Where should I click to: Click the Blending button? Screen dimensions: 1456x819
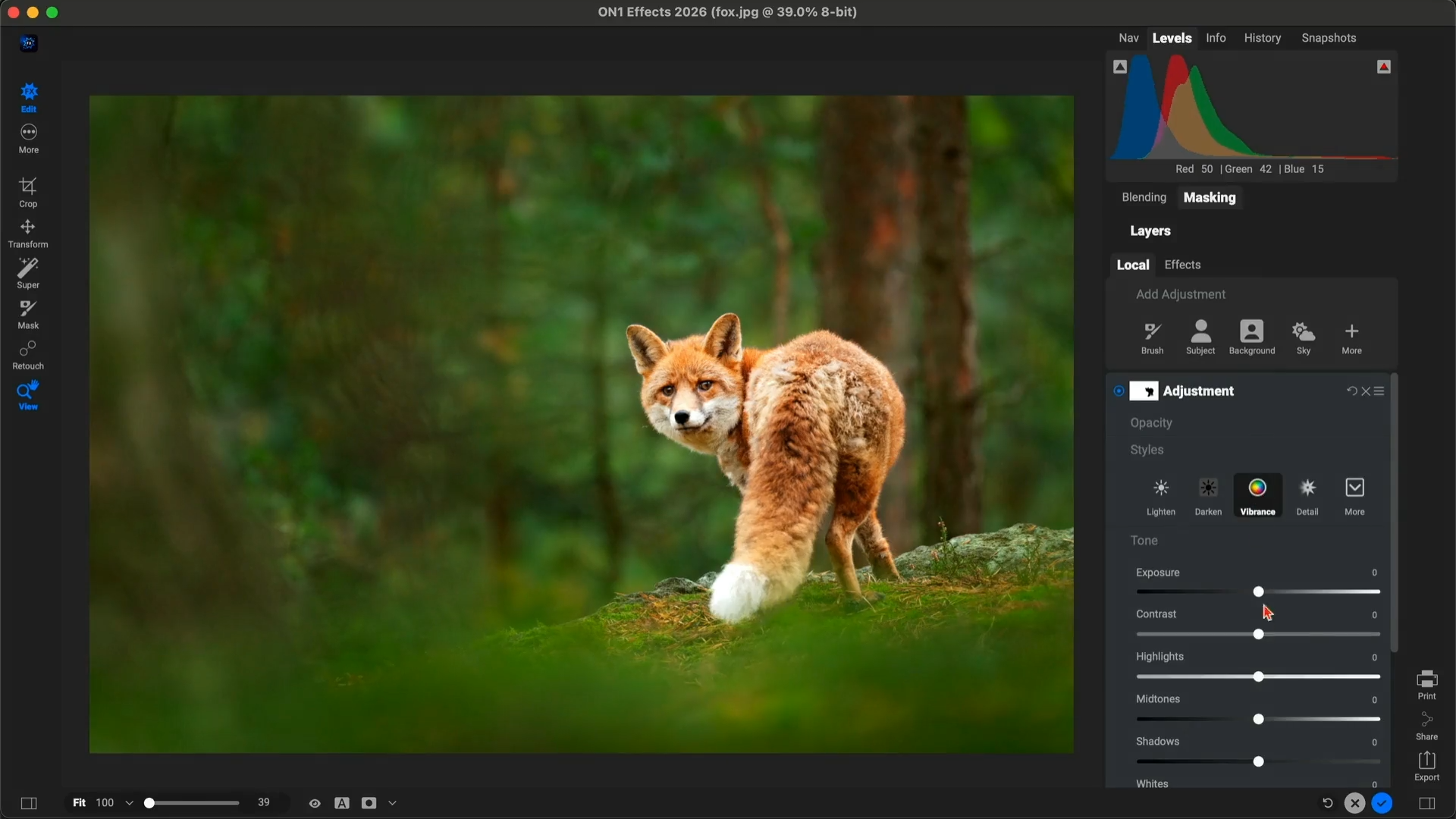pyautogui.click(x=1144, y=197)
